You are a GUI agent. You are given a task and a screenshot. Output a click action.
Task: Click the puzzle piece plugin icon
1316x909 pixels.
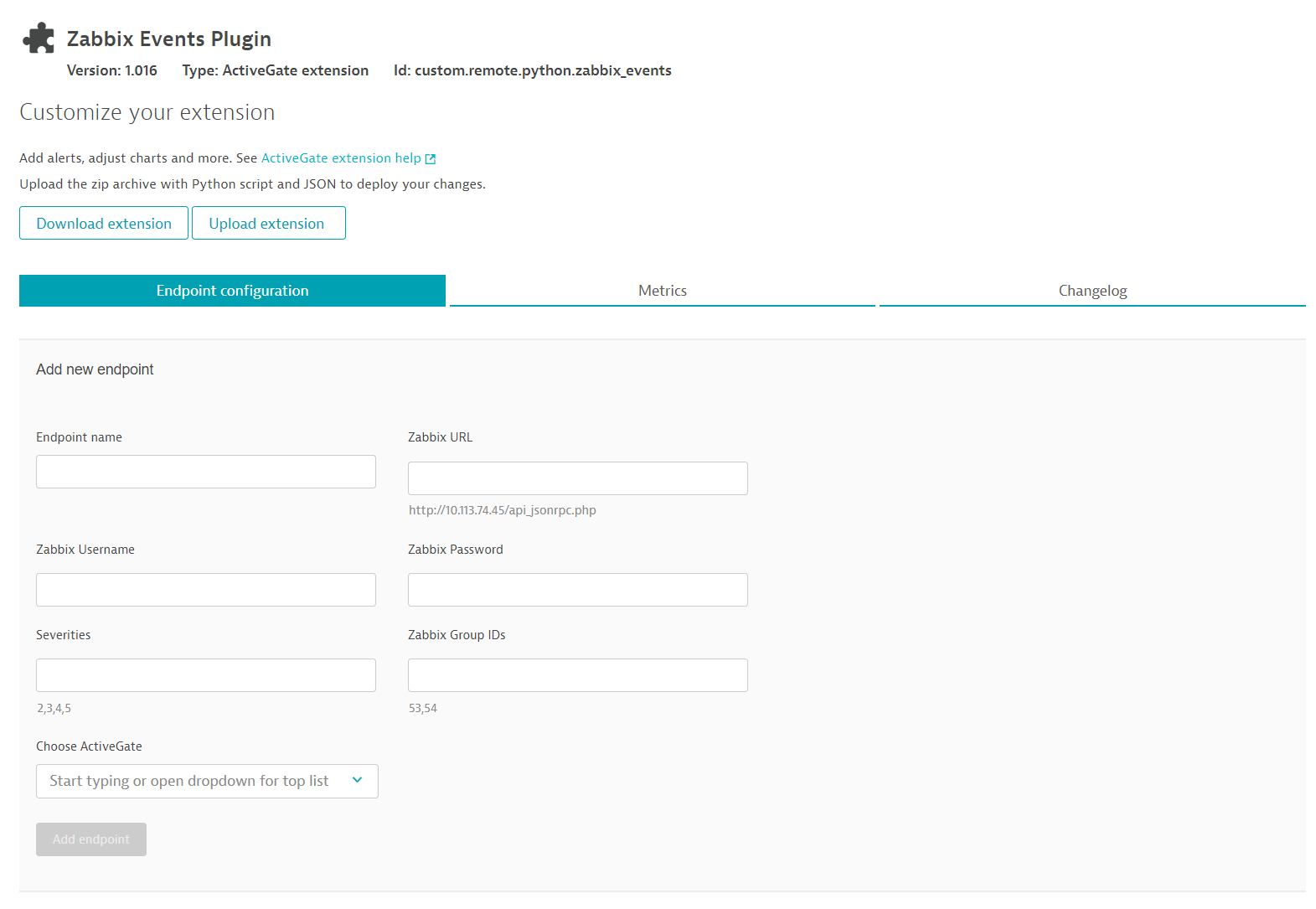[x=39, y=39]
